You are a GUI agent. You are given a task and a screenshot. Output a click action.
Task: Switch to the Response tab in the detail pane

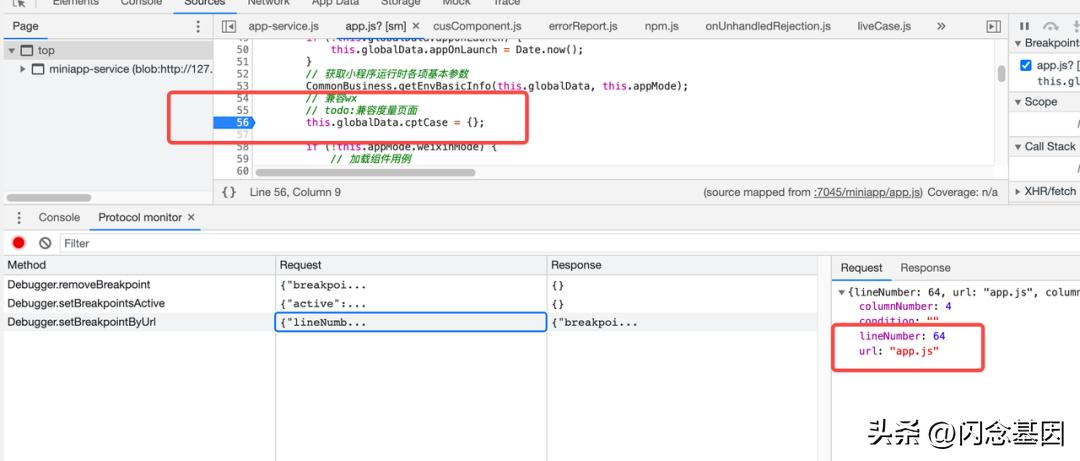[925, 268]
